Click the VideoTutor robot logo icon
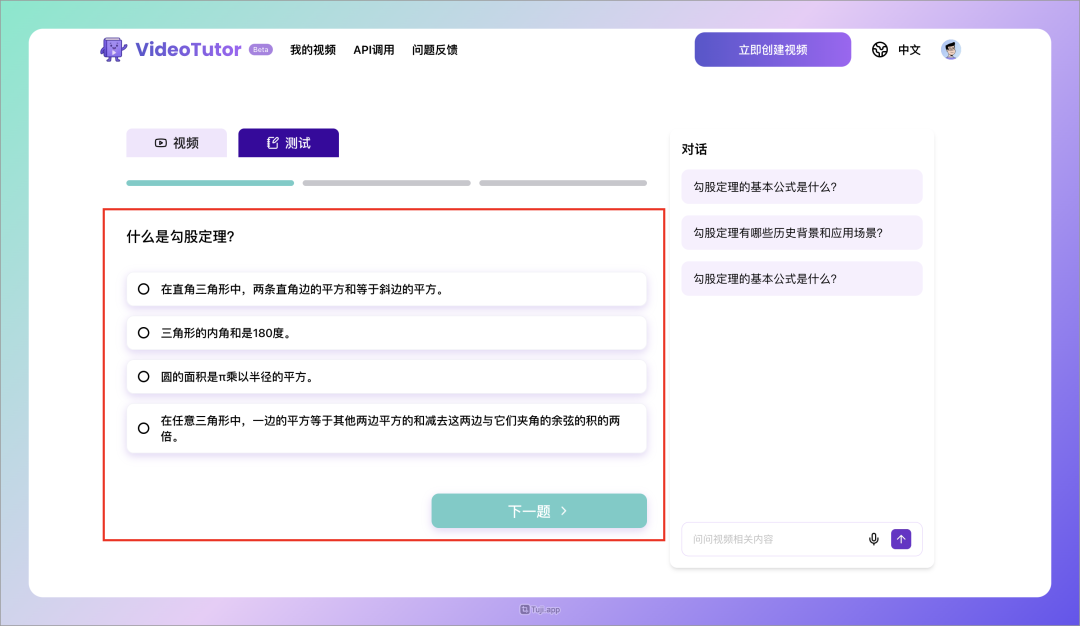The width and height of the screenshot is (1080, 626). click(113, 50)
